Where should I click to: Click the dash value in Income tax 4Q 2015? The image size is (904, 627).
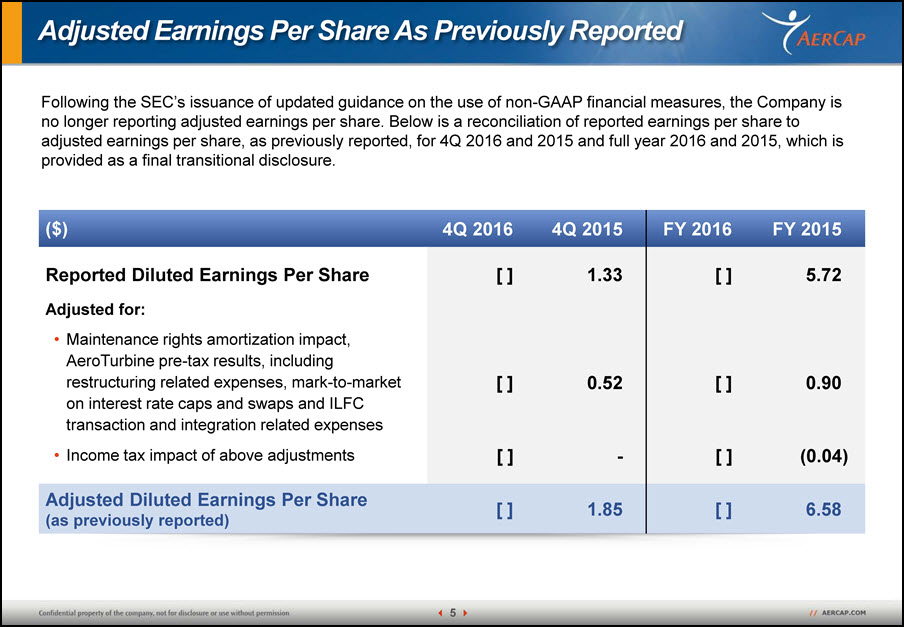coord(619,458)
